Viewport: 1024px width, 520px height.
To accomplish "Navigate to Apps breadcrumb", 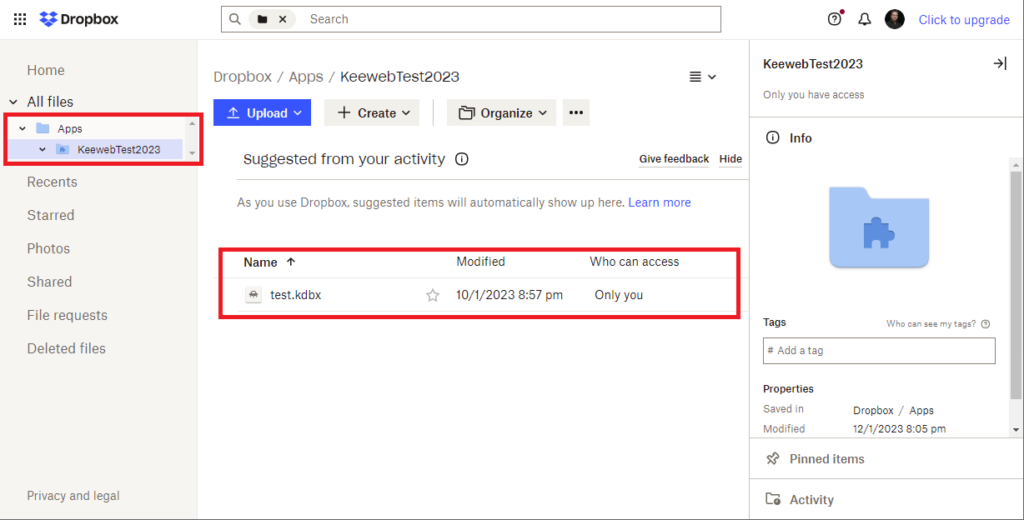I will pyautogui.click(x=306, y=76).
